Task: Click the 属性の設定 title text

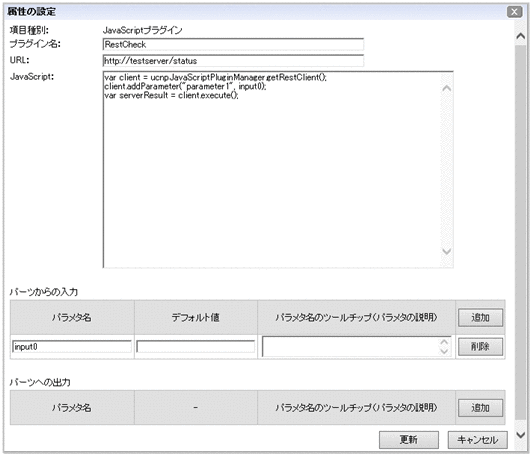Action: [32, 12]
